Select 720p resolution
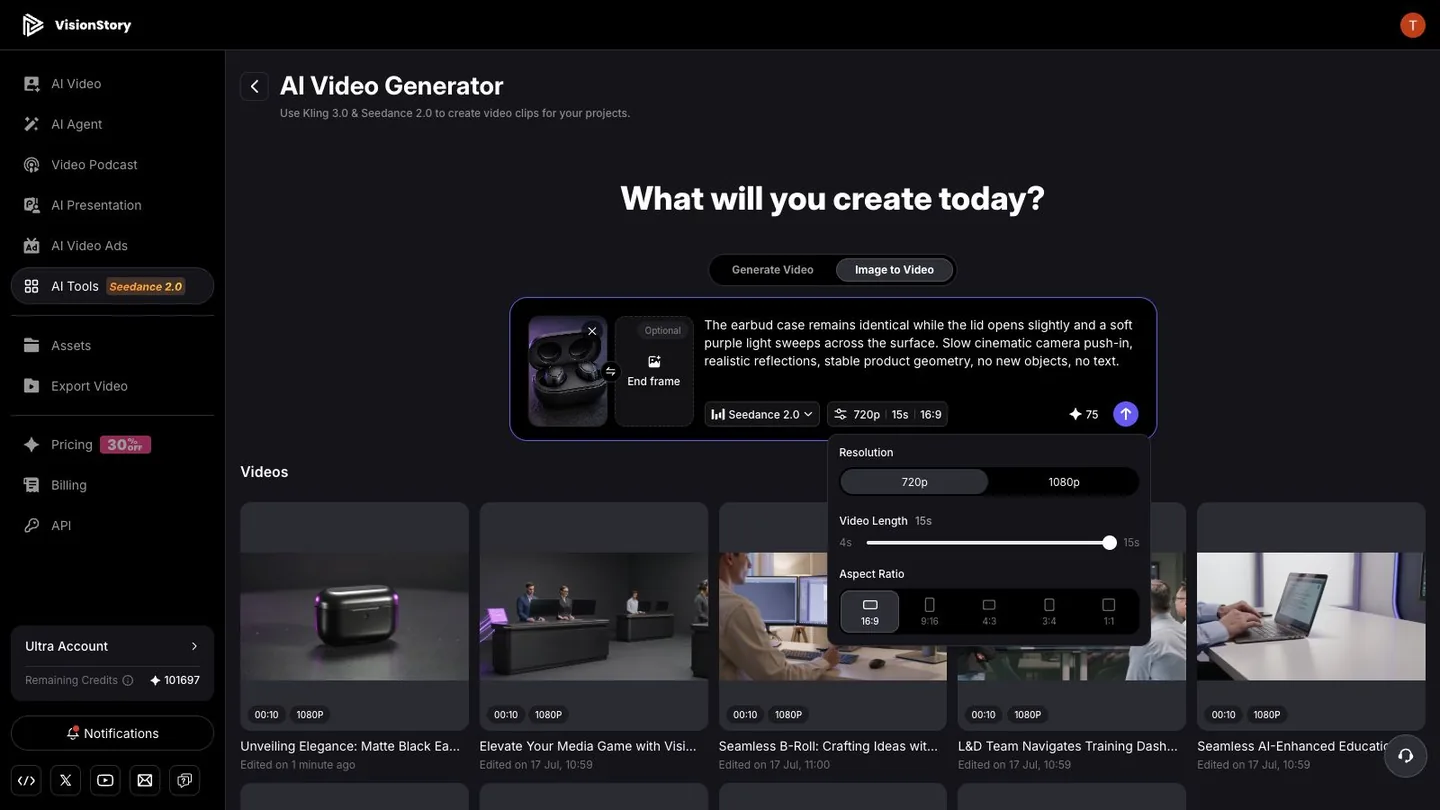Viewport: 1440px width, 810px height. click(914, 482)
